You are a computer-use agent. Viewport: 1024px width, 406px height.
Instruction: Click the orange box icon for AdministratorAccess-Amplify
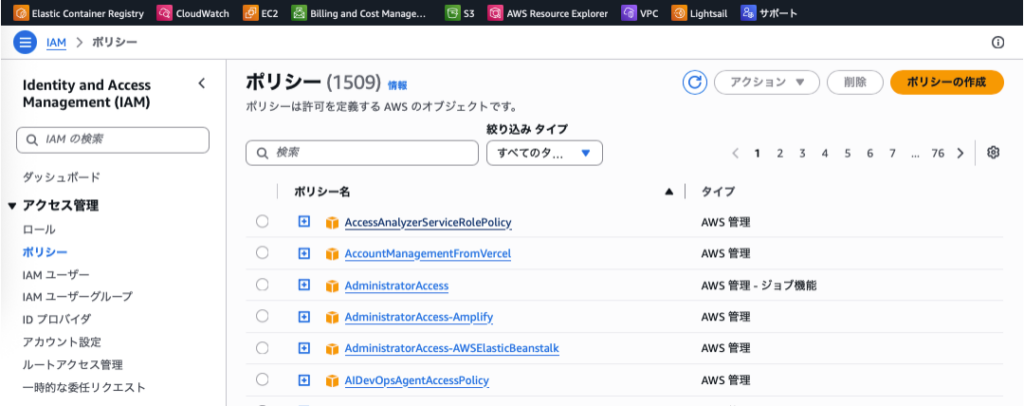pos(332,317)
